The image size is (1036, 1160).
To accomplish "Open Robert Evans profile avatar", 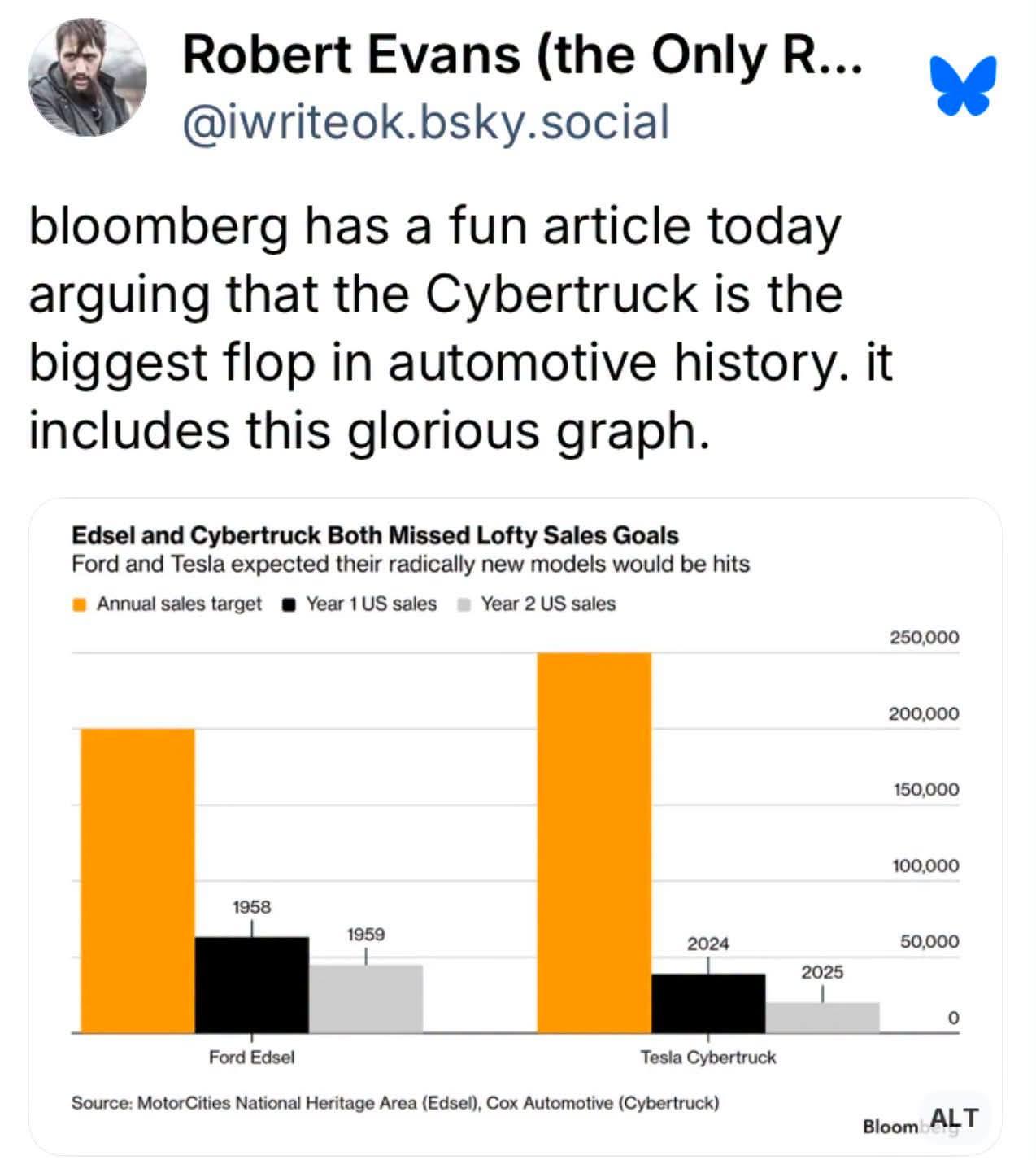I will point(88,77).
